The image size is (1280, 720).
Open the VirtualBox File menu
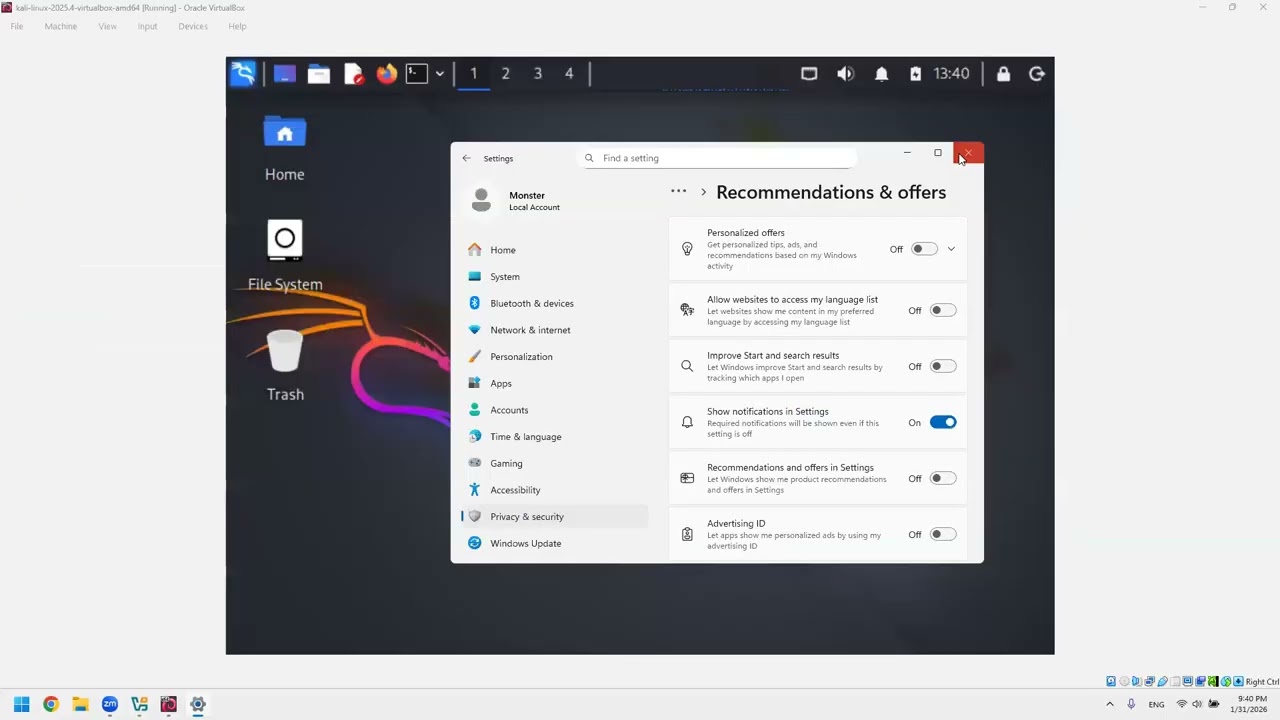[17, 26]
